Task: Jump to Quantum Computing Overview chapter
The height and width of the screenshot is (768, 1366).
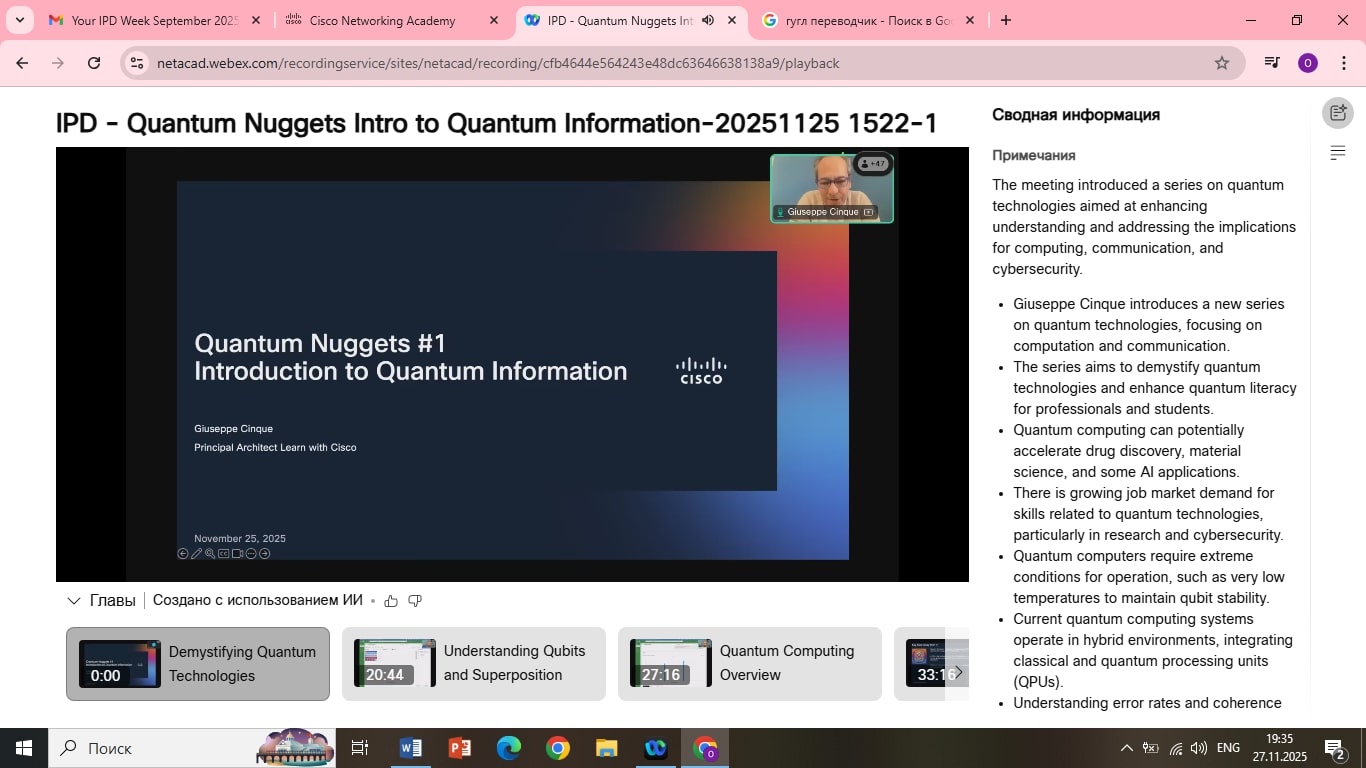Action: point(749,664)
